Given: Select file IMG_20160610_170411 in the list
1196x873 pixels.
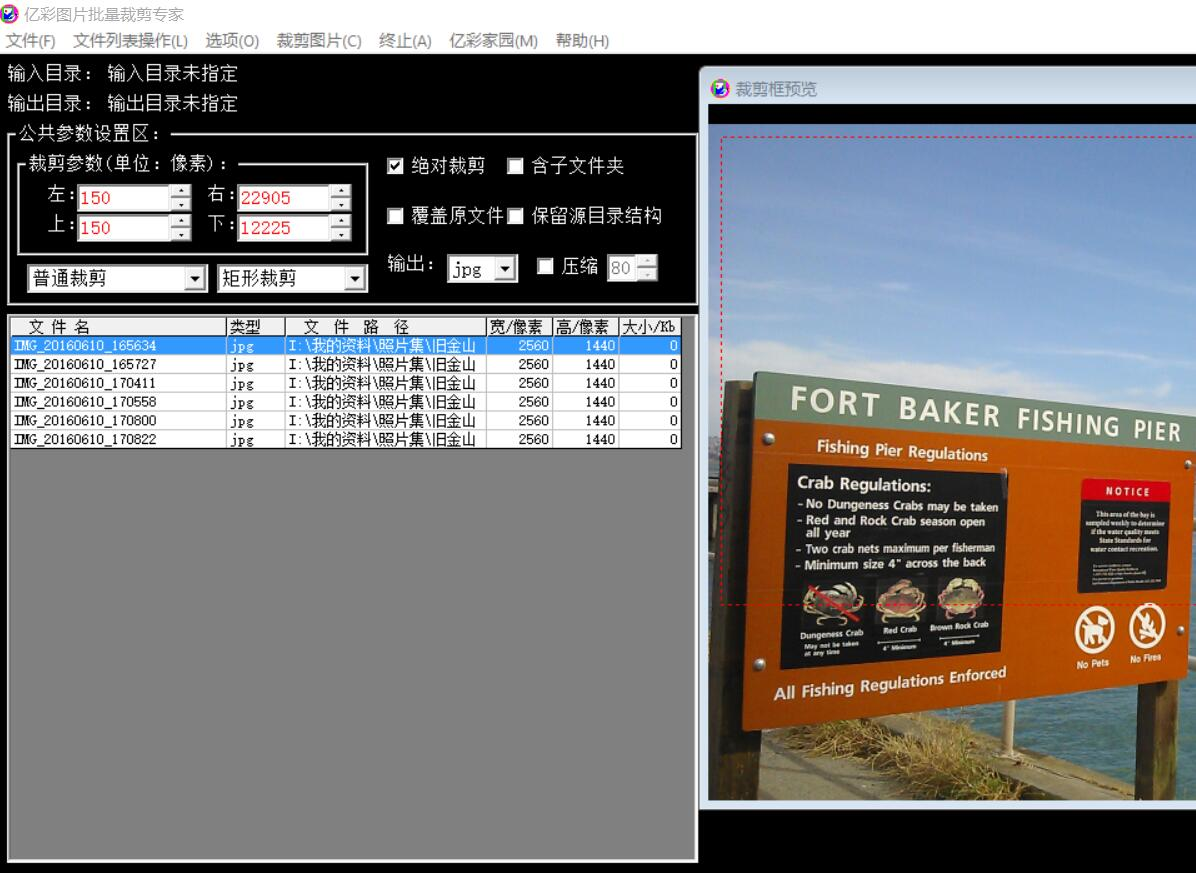Looking at the screenshot, I should point(85,383).
